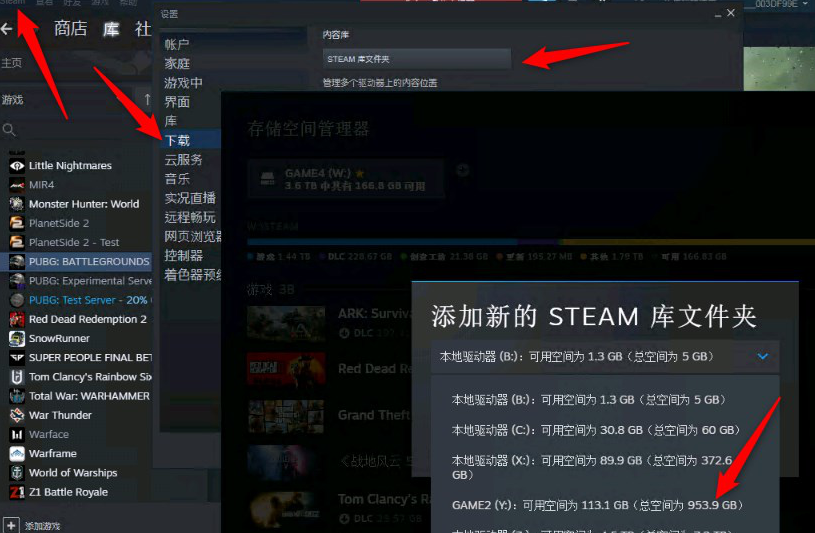Click the DLC 228.67 GB legend entry
This screenshot has height=533, width=815.
[x=356, y=257]
